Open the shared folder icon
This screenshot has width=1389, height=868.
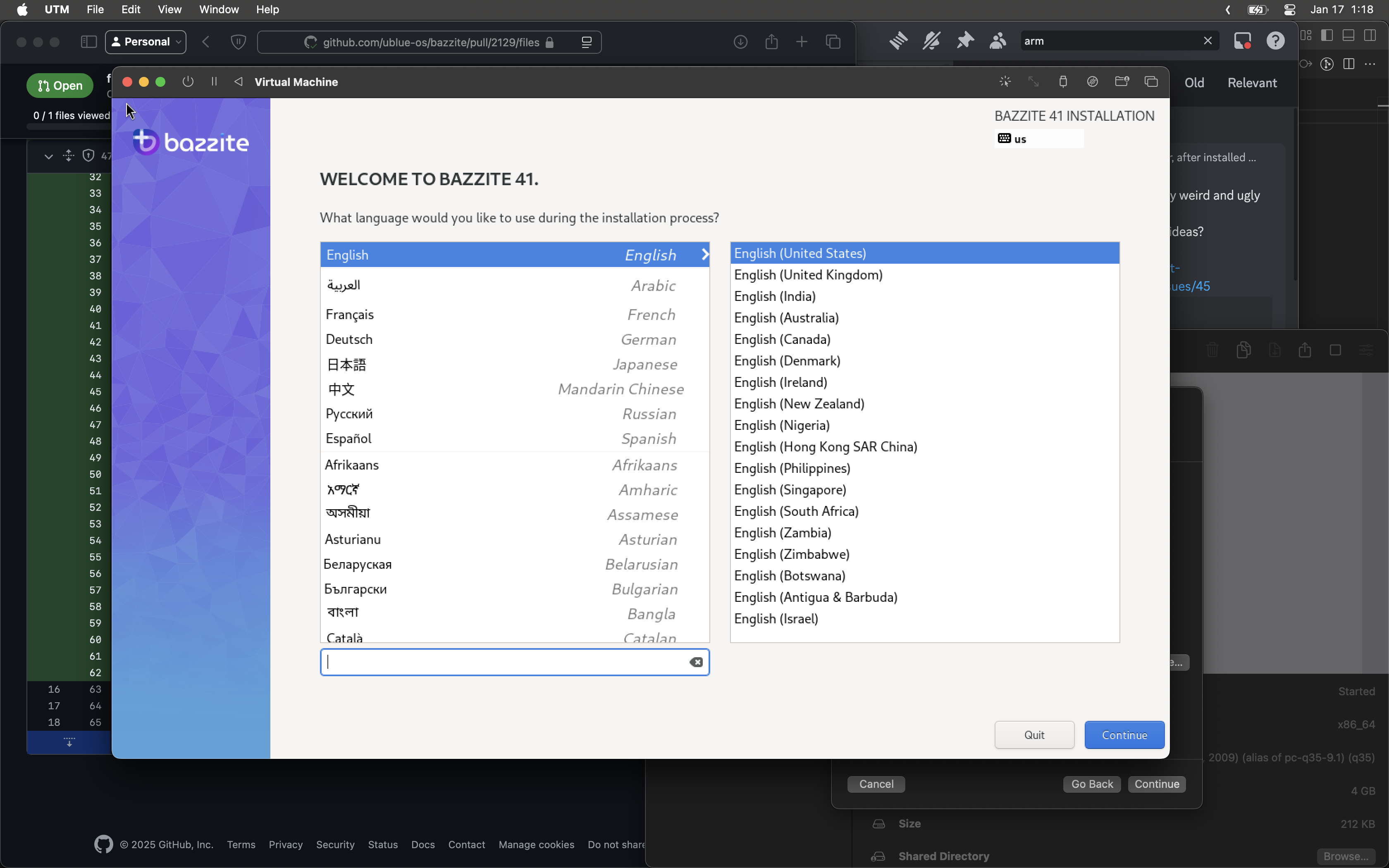(1122, 81)
